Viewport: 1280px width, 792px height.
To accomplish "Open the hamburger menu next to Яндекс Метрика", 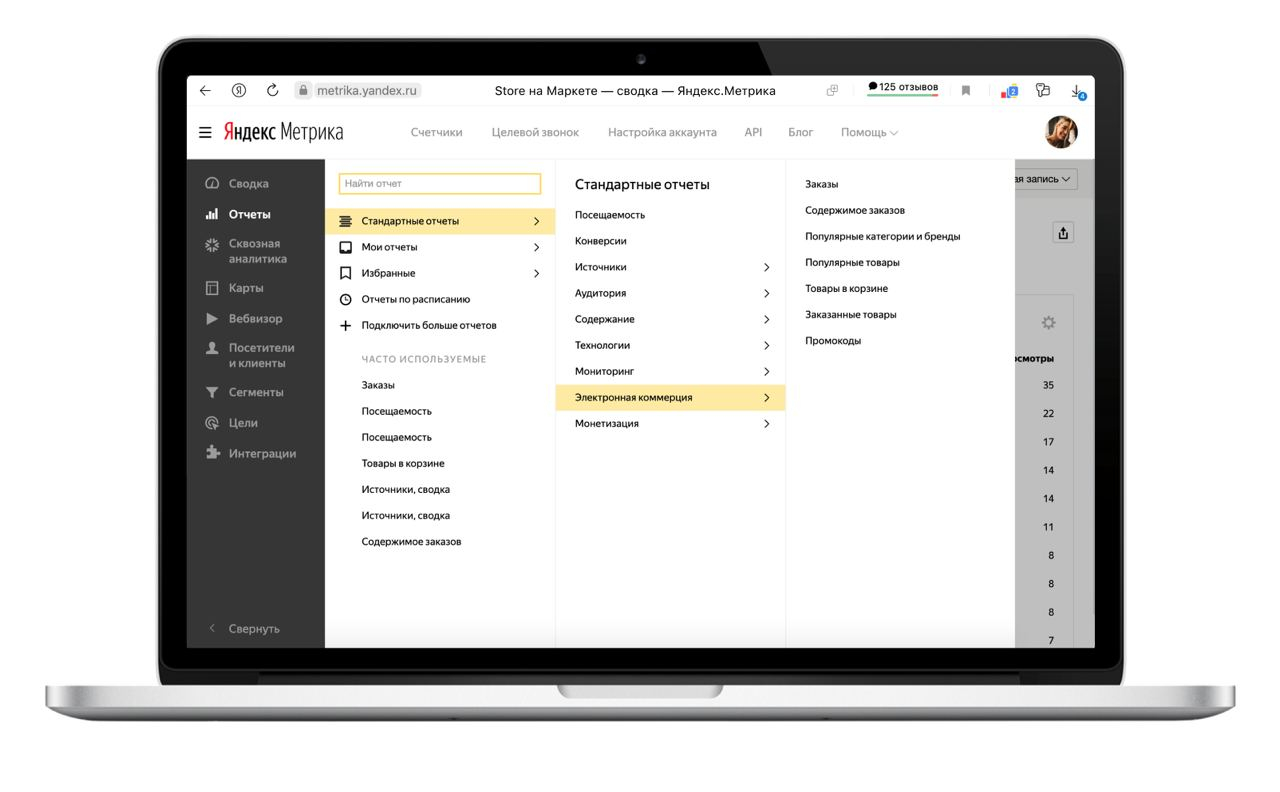I will [205, 132].
